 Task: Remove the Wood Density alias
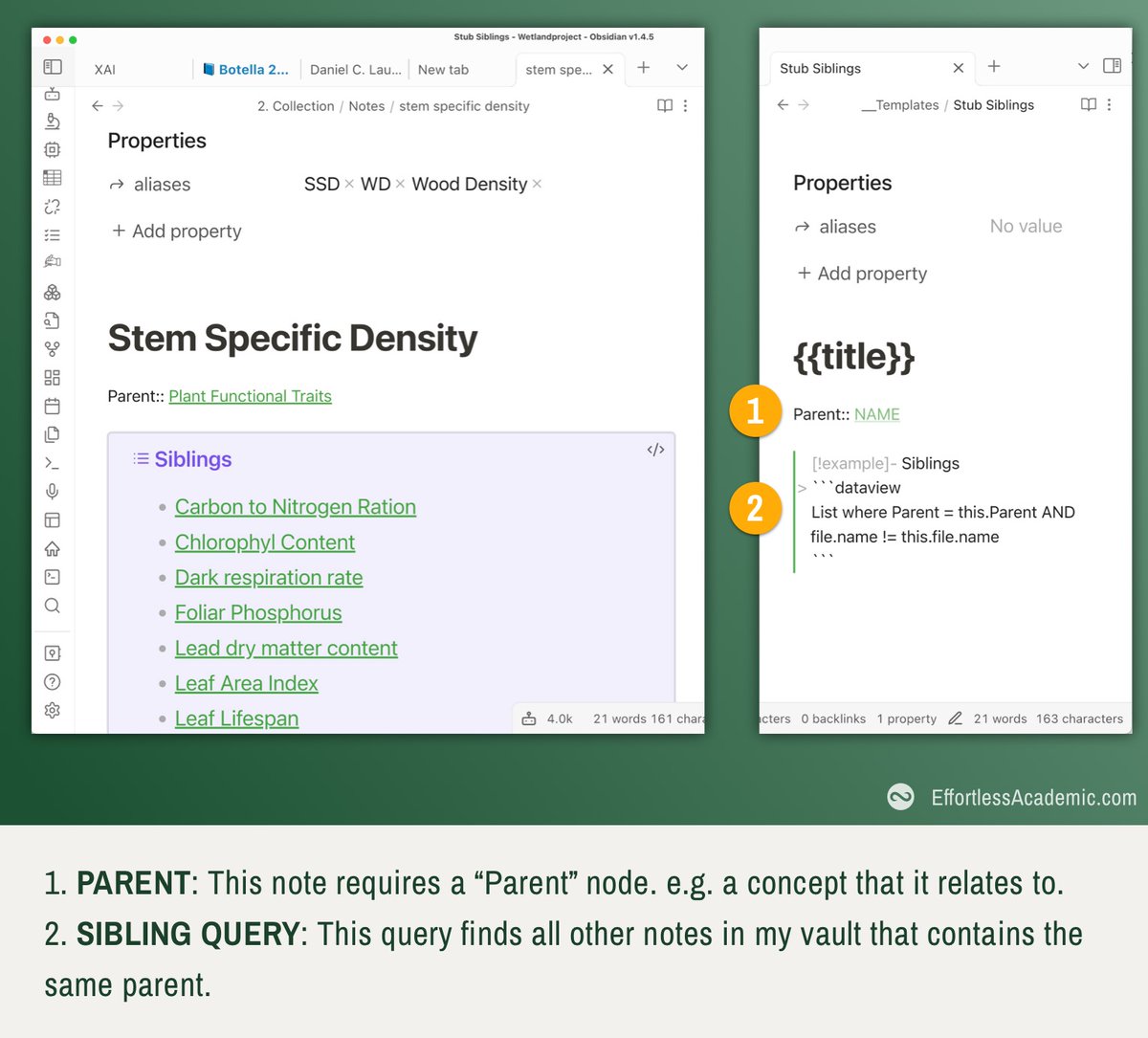pyautogui.click(x=537, y=184)
